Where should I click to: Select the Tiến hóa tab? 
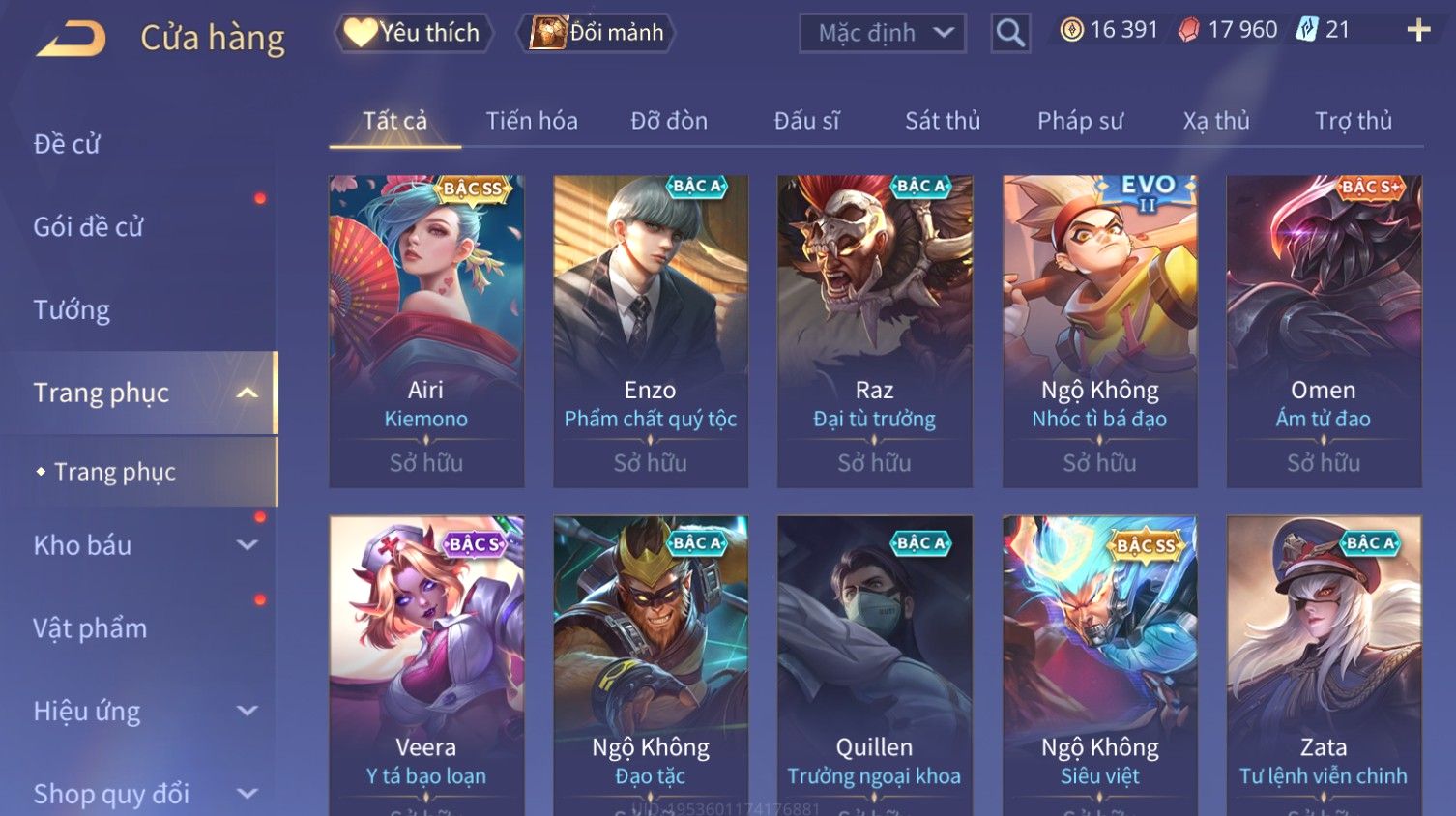532,121
